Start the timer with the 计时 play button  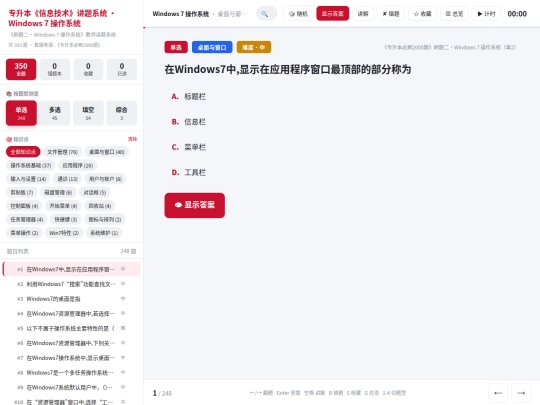(486, 14)
